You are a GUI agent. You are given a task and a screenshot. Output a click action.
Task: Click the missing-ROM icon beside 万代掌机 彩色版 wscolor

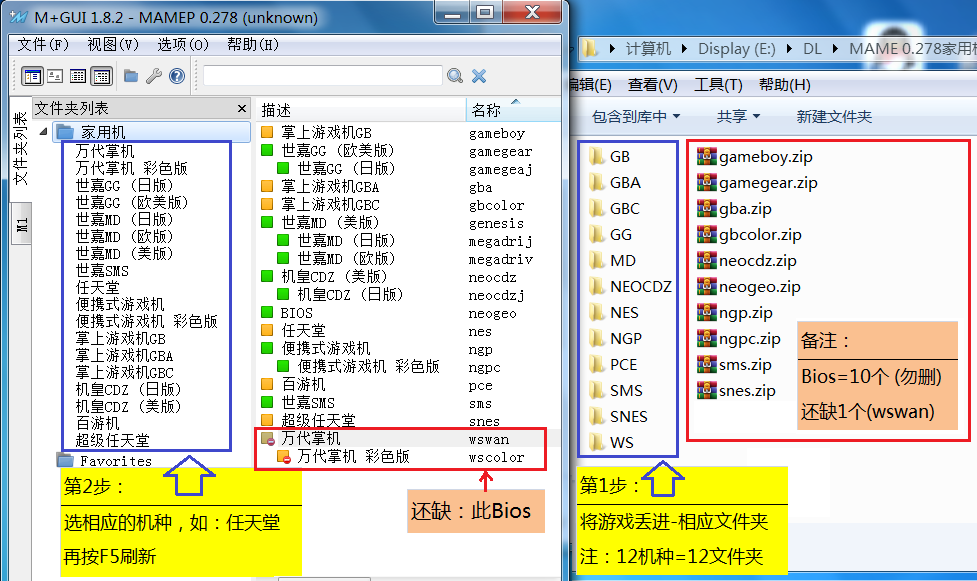(284, 457)
